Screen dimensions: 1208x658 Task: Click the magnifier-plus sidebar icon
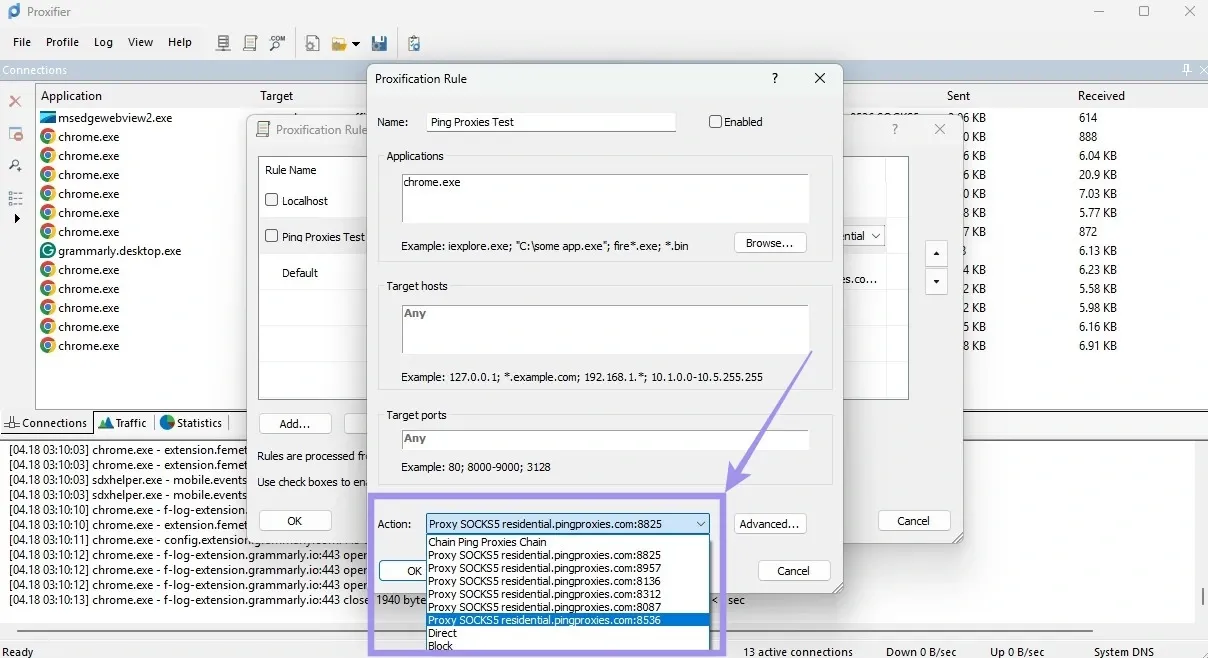[x=15, y=166]
